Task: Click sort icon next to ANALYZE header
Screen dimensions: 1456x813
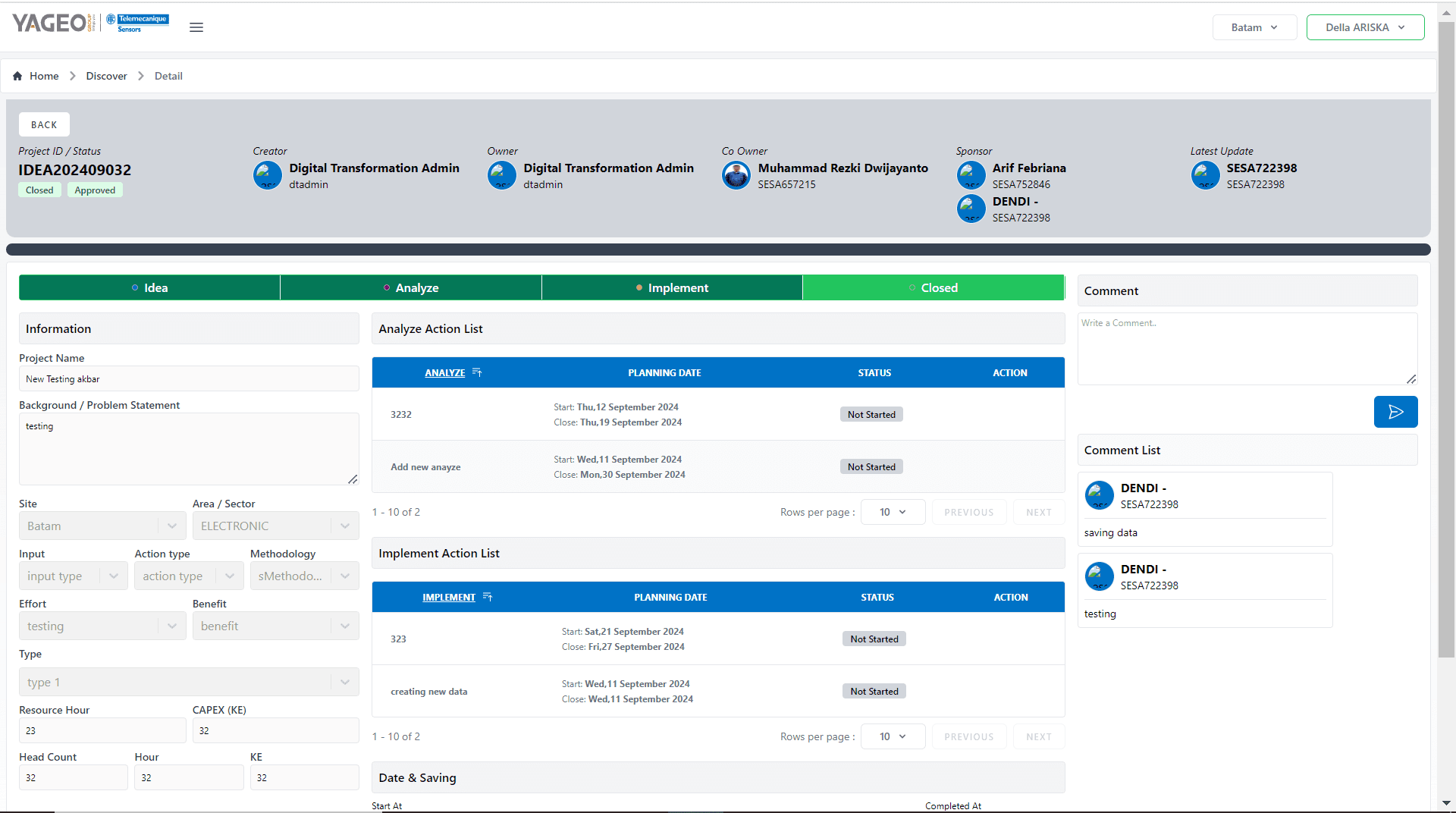Action: [477, 372]
